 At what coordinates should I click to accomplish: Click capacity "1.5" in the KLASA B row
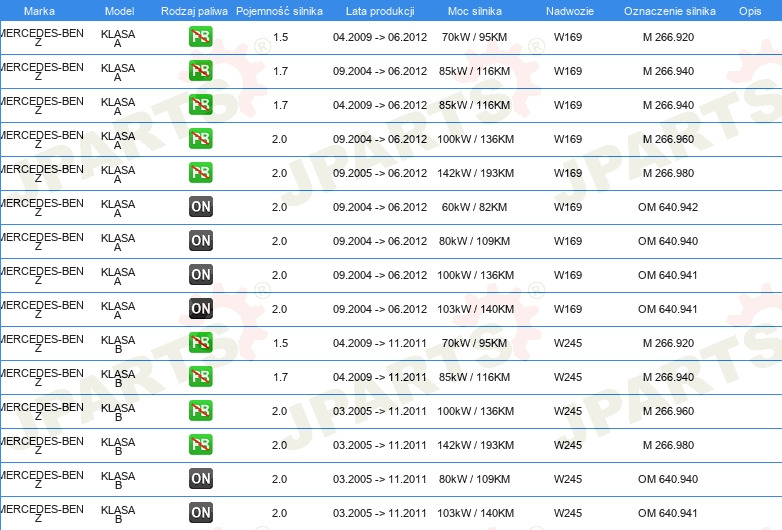pos(280,343)
